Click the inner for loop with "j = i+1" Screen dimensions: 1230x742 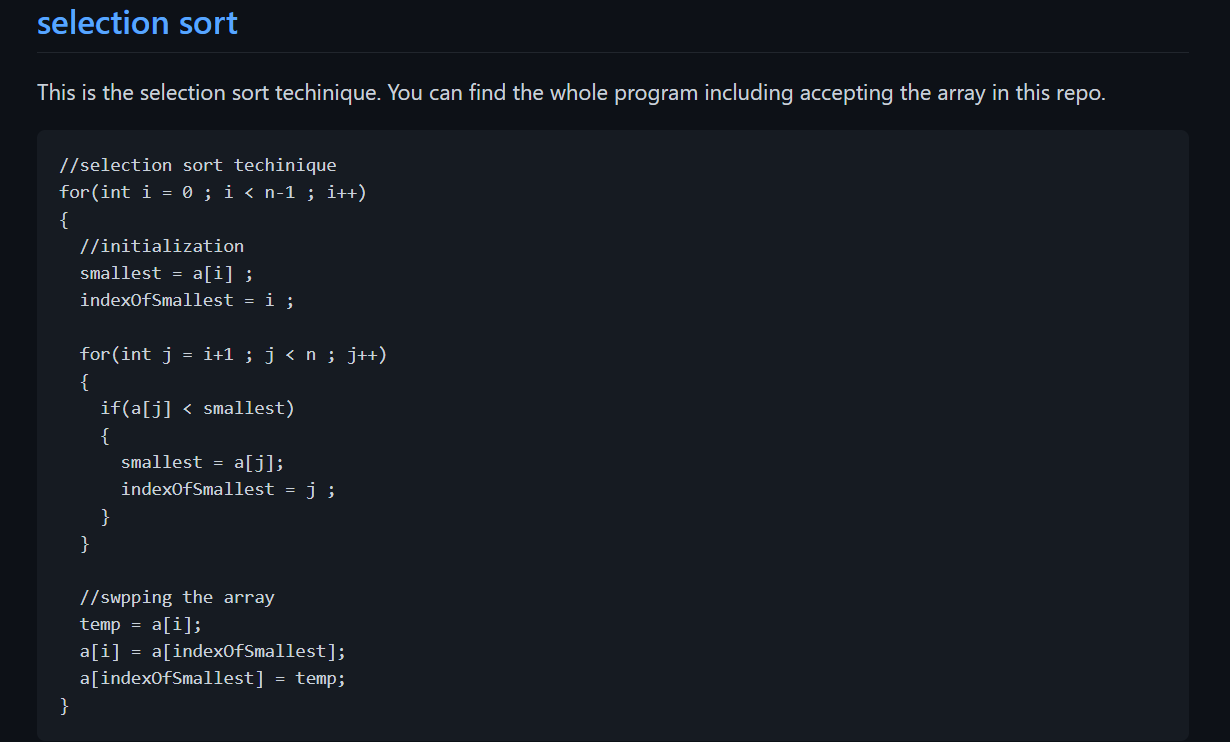pyautogui.click(x=233, y=354)
